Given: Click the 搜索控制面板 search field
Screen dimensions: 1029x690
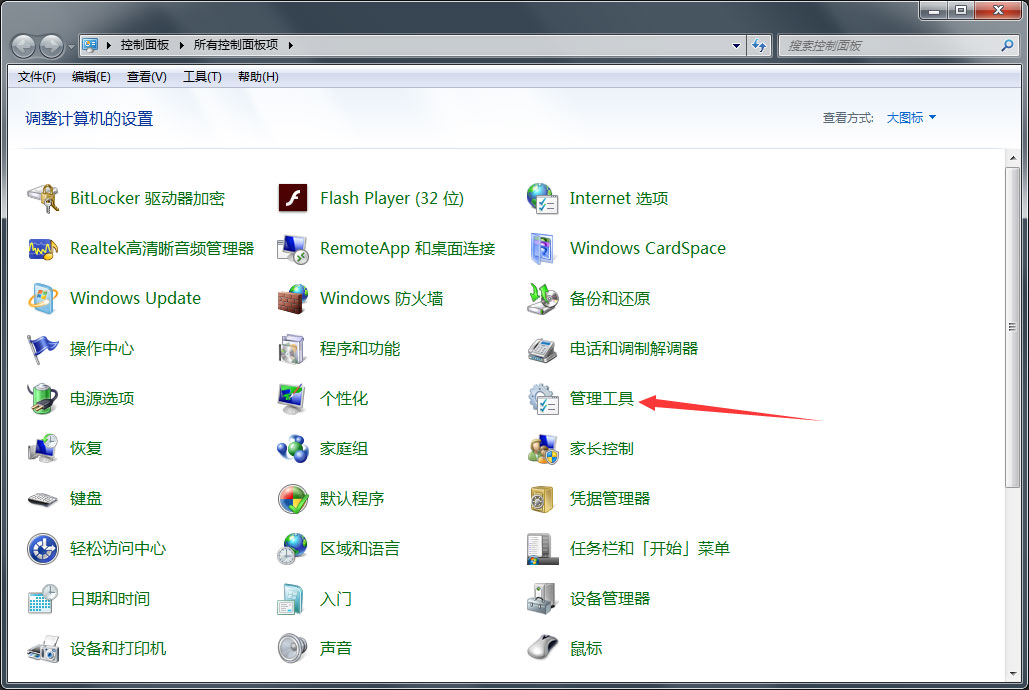Looking at the screenshot, I should 899,45.
